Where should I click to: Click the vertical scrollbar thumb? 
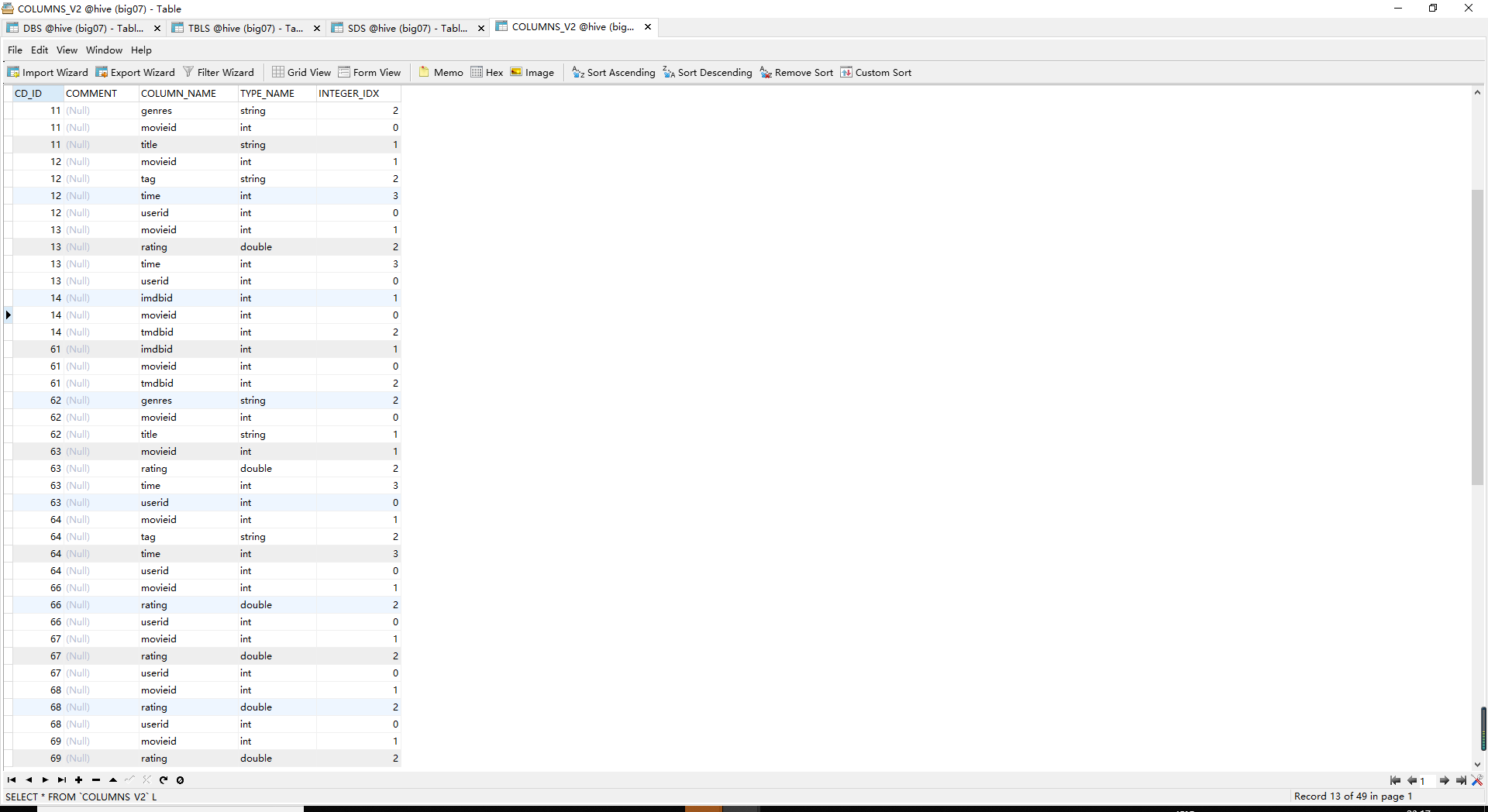[x=1478, y=337]
